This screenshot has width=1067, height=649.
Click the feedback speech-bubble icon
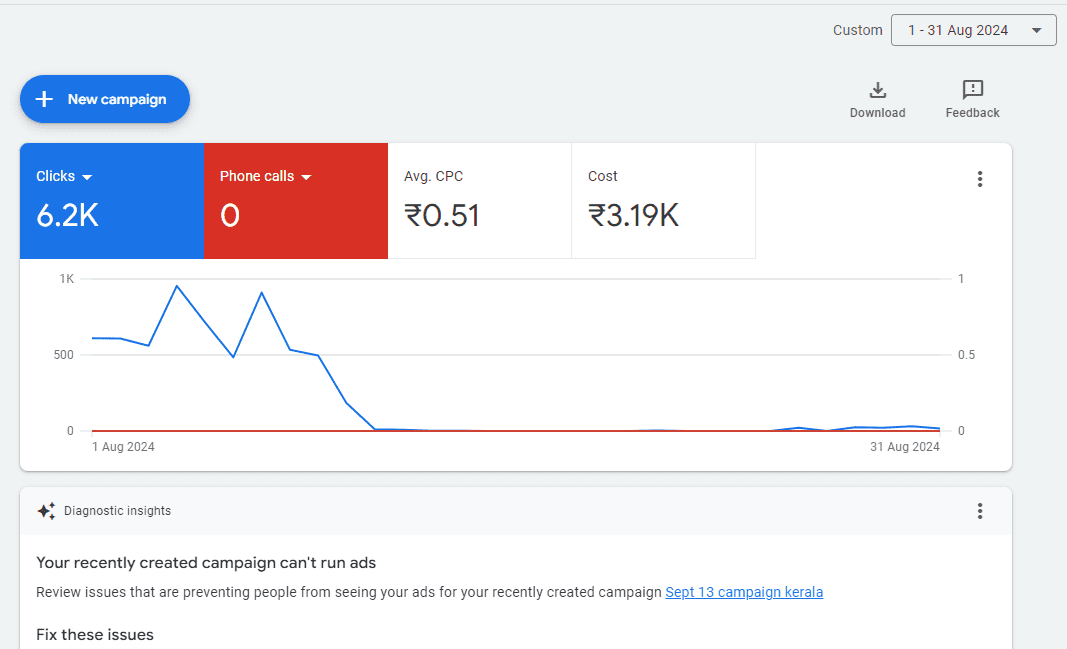click(x=971, y=90)
